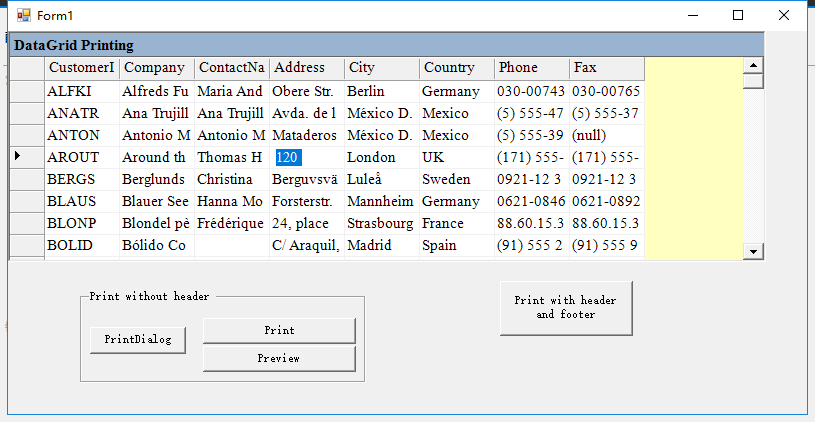Select the row header for ALFKI
This screenshot has width=815, height=422.
click(x=27, y=91)
